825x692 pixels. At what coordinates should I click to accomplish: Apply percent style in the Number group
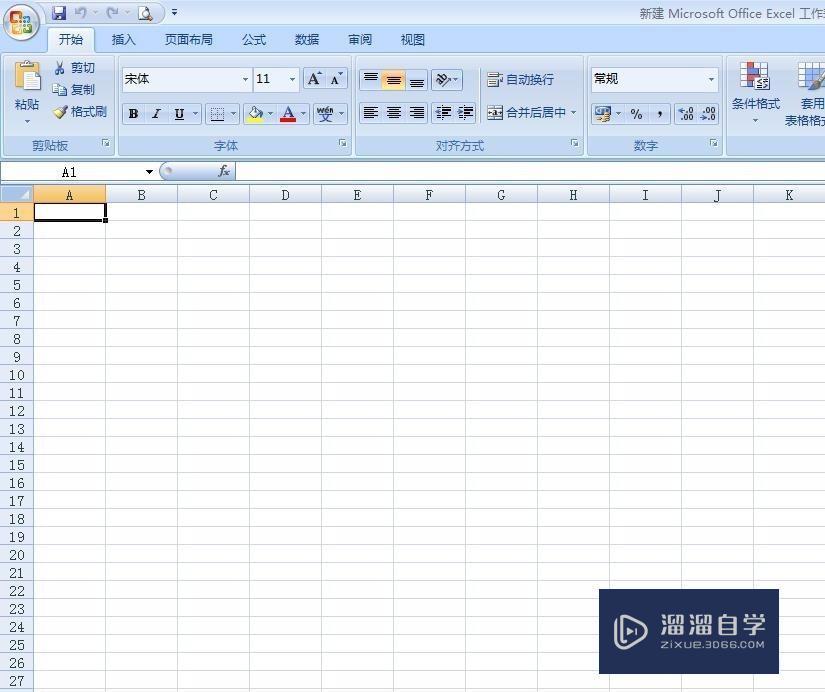pyautogui.click(x=638, y=113)
